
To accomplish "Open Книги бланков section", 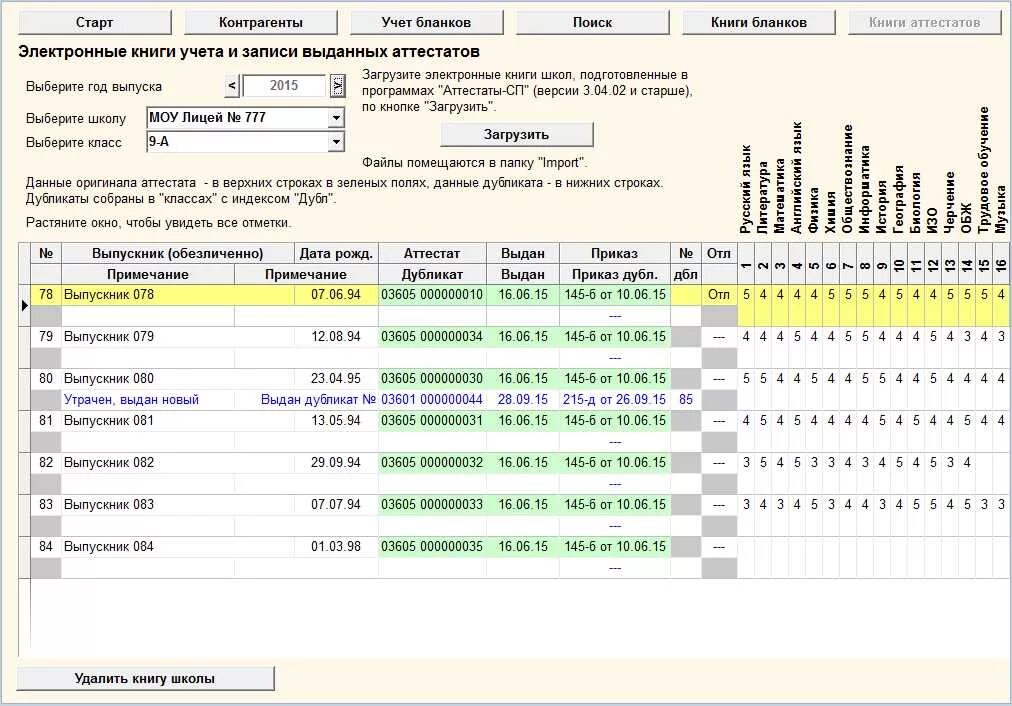I will coord(758,23).
